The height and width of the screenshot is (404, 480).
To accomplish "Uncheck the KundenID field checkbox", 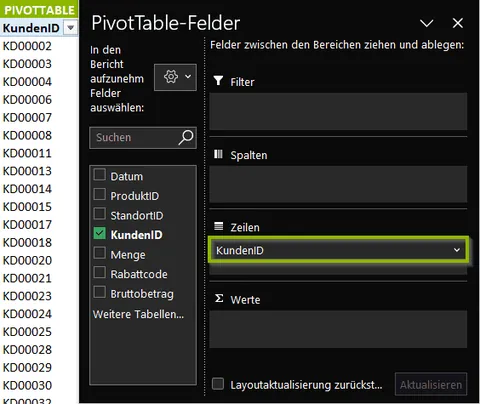I will tap(100, 233).
